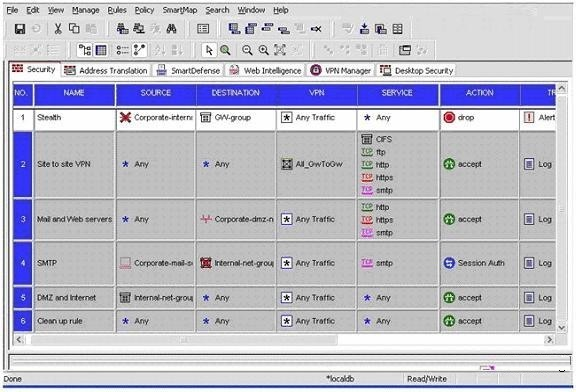Click Corporate-dmz-n destination in rule 3
The height and width of the screenshot is (392, 576).
point(237,219)
